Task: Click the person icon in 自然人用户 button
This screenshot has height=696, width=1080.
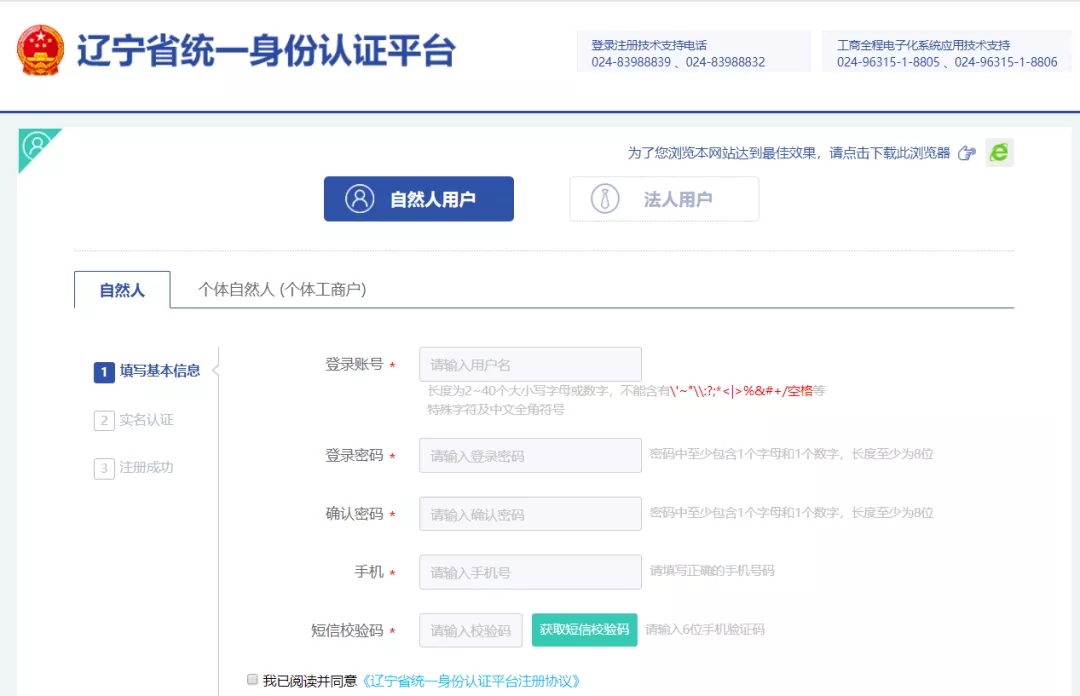Action: coord(360,198)
